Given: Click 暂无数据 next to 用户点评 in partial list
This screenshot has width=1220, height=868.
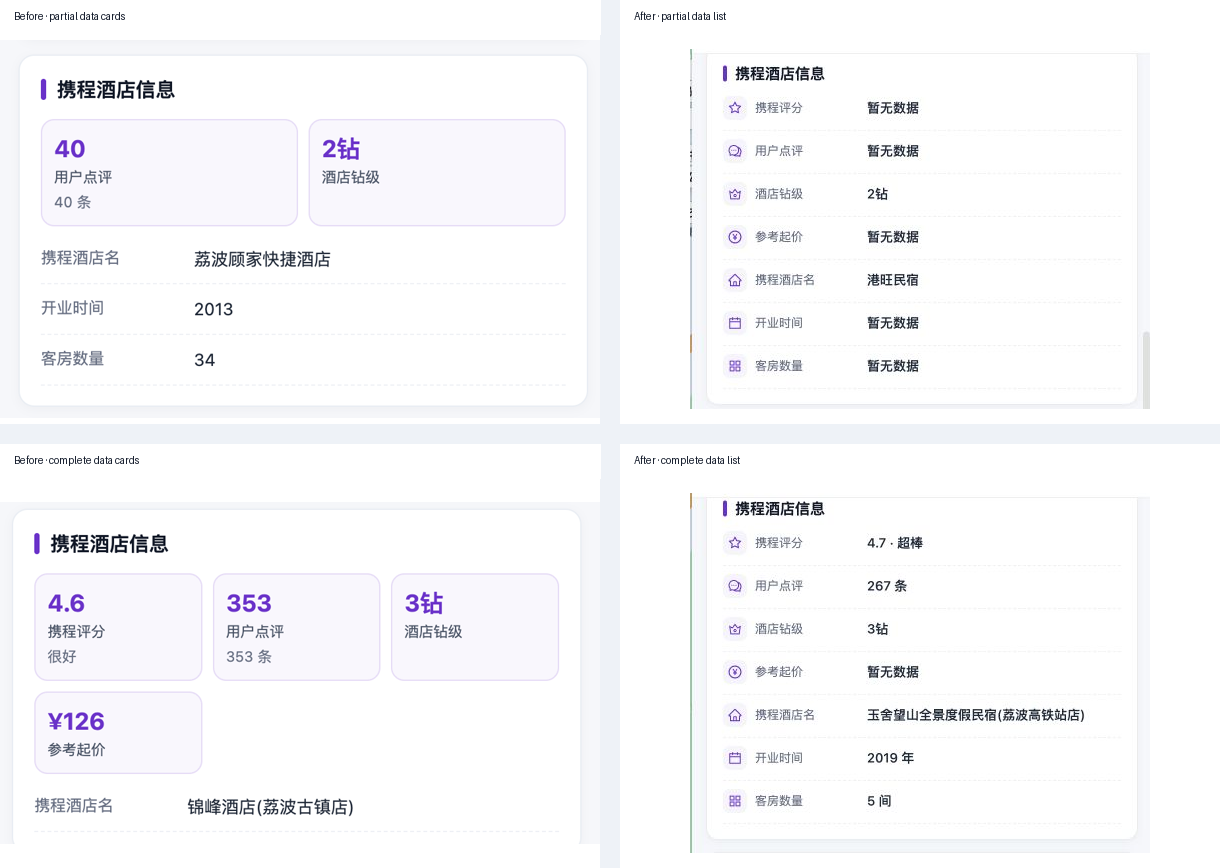Looking at the screenshot, I should click(893, 151).
